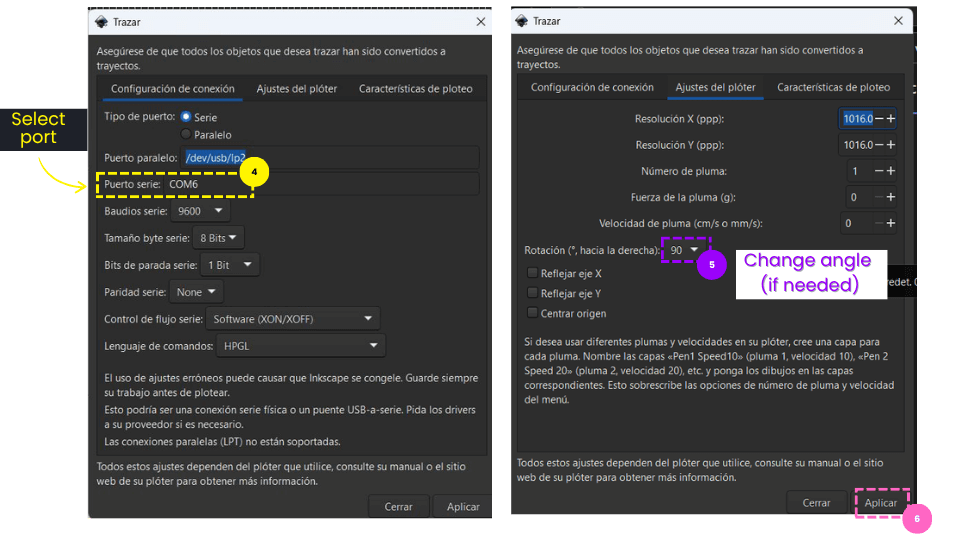The image size is (960, 540).
Task: Decrease Resolución X with the minus button
Action: pyautogui.click(x=878, y=119)
